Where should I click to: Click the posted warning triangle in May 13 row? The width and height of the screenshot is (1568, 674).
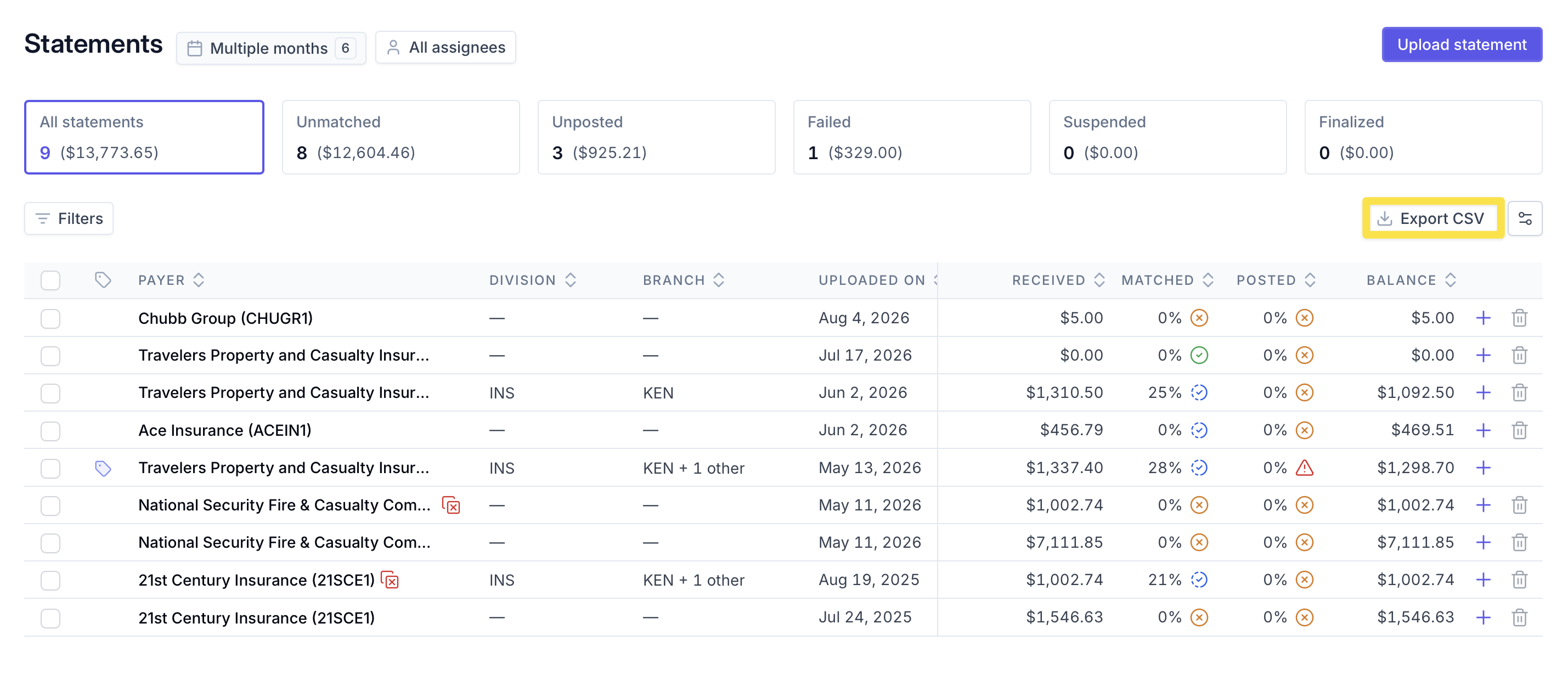click(x=1305, y=468)
